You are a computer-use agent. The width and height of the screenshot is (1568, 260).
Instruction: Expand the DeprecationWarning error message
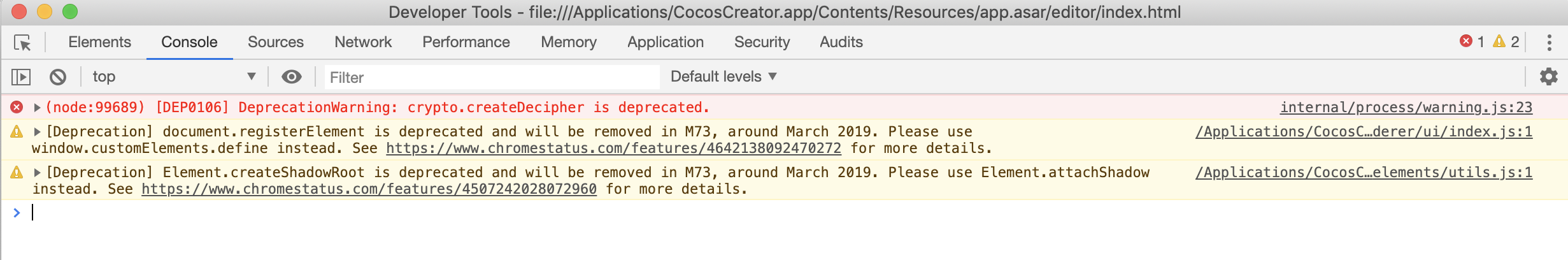tap(38, 108)
